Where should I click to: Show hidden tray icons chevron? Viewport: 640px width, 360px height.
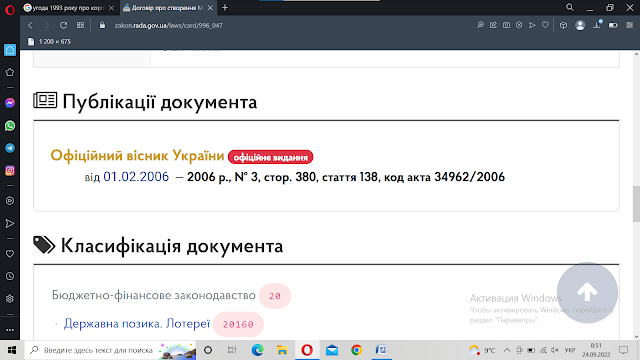(507, 350)
